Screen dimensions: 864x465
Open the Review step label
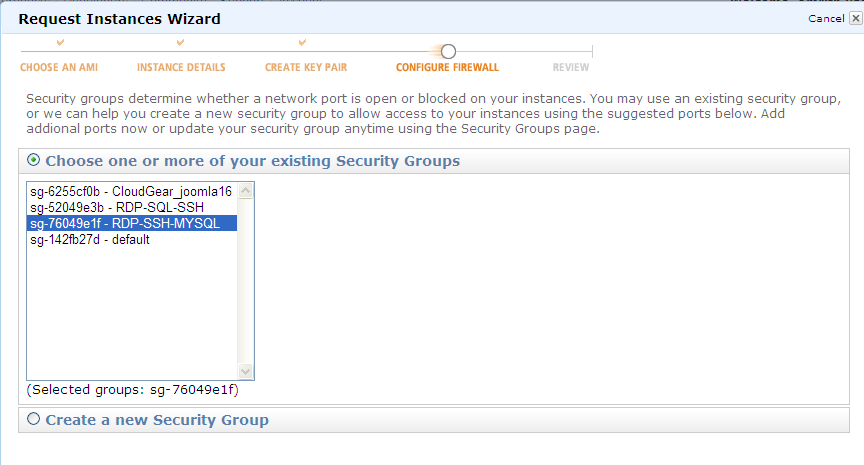(571, 67)
